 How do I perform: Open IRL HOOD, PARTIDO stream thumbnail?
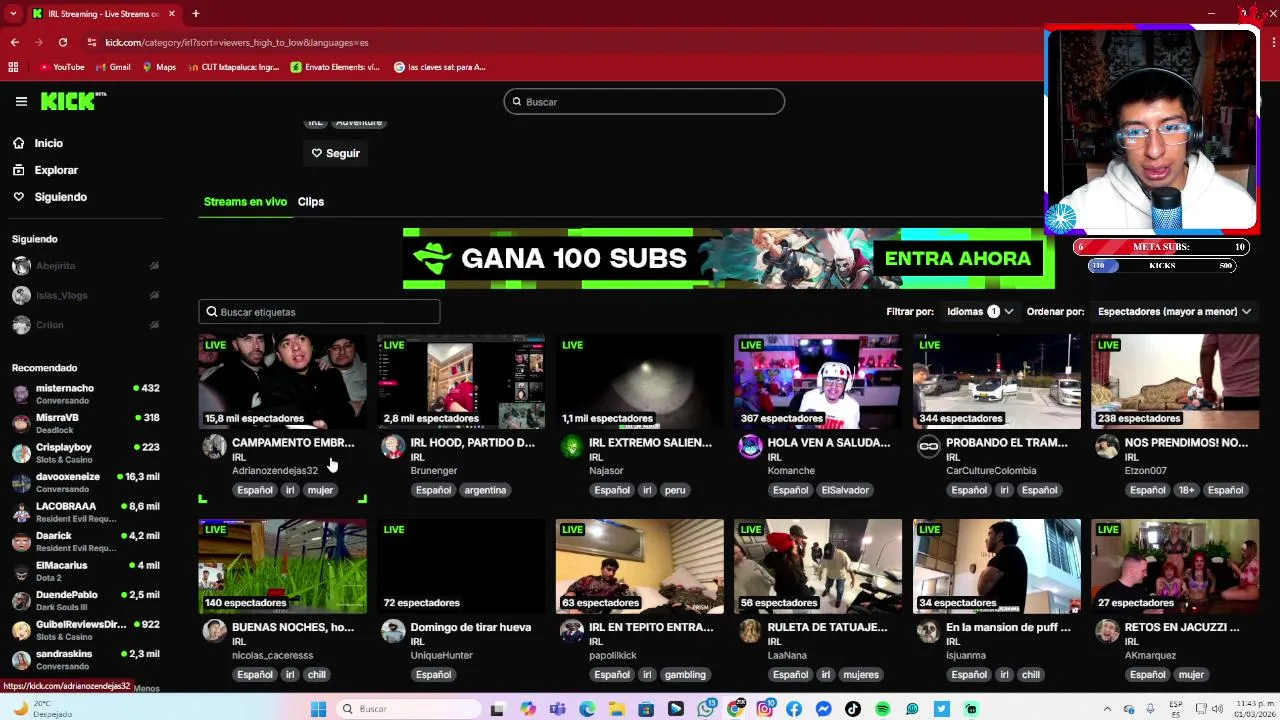[x=461, y=381]
